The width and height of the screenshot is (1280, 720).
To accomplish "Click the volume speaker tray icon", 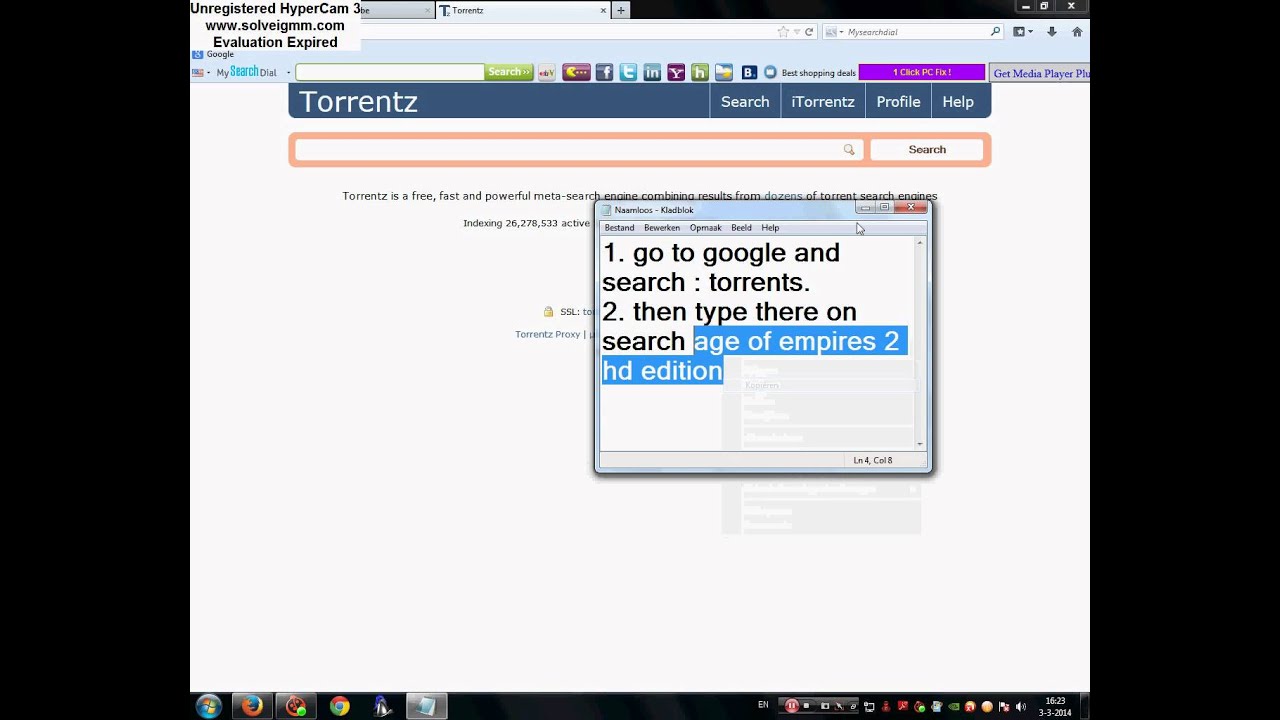I will click(x=1019, y=706).
